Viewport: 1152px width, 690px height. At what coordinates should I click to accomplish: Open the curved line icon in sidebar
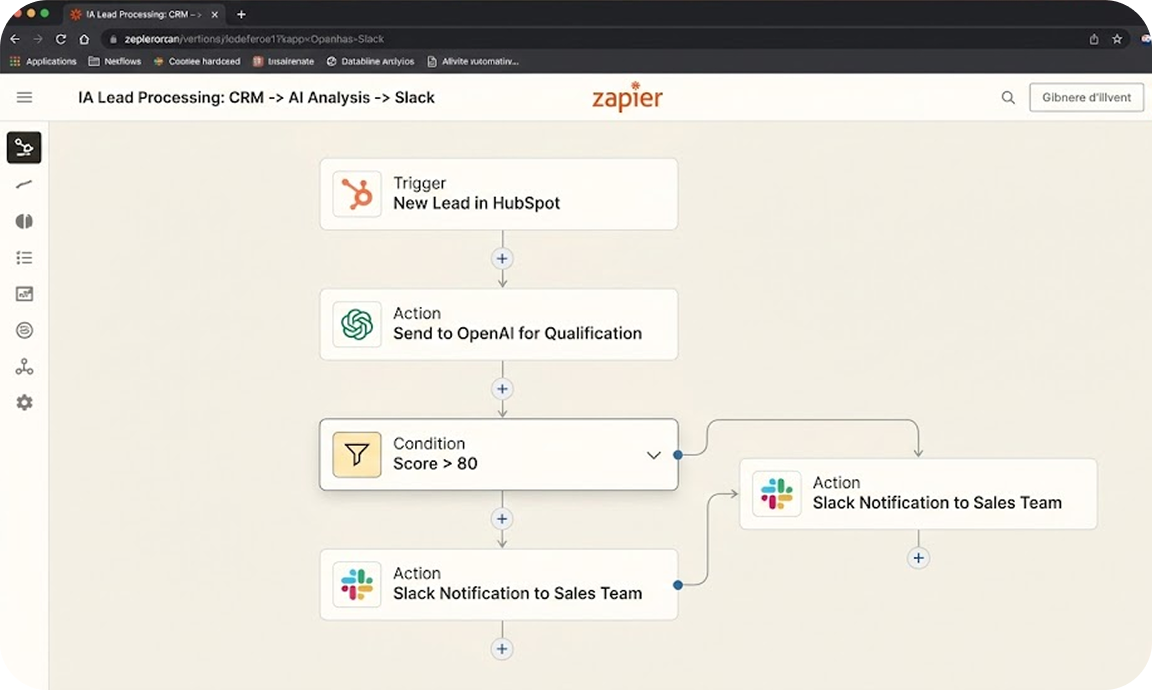[x=24, y=184]
